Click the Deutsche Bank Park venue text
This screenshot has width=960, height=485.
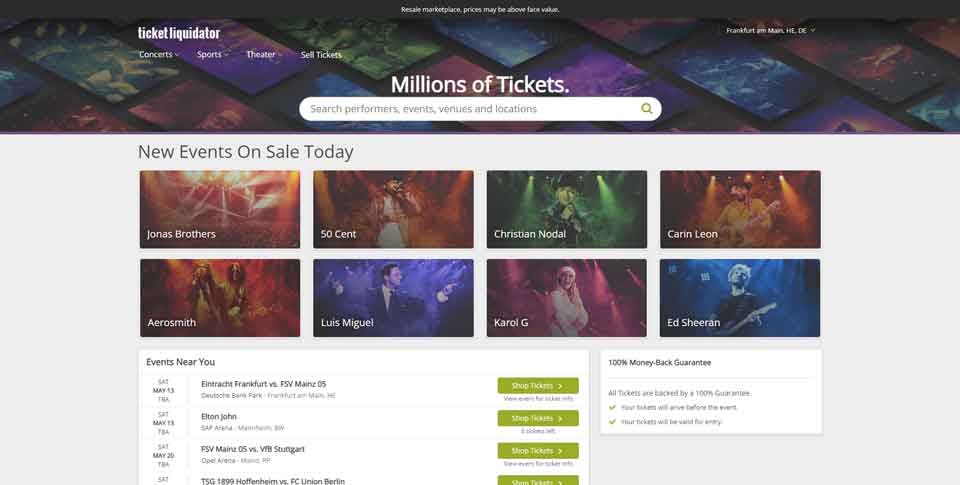click(231, 396)
